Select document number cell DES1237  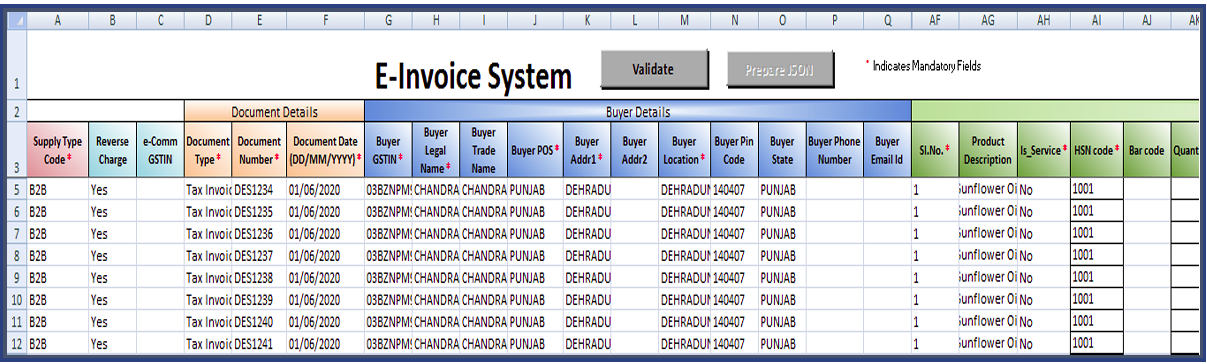click(259, 255)
